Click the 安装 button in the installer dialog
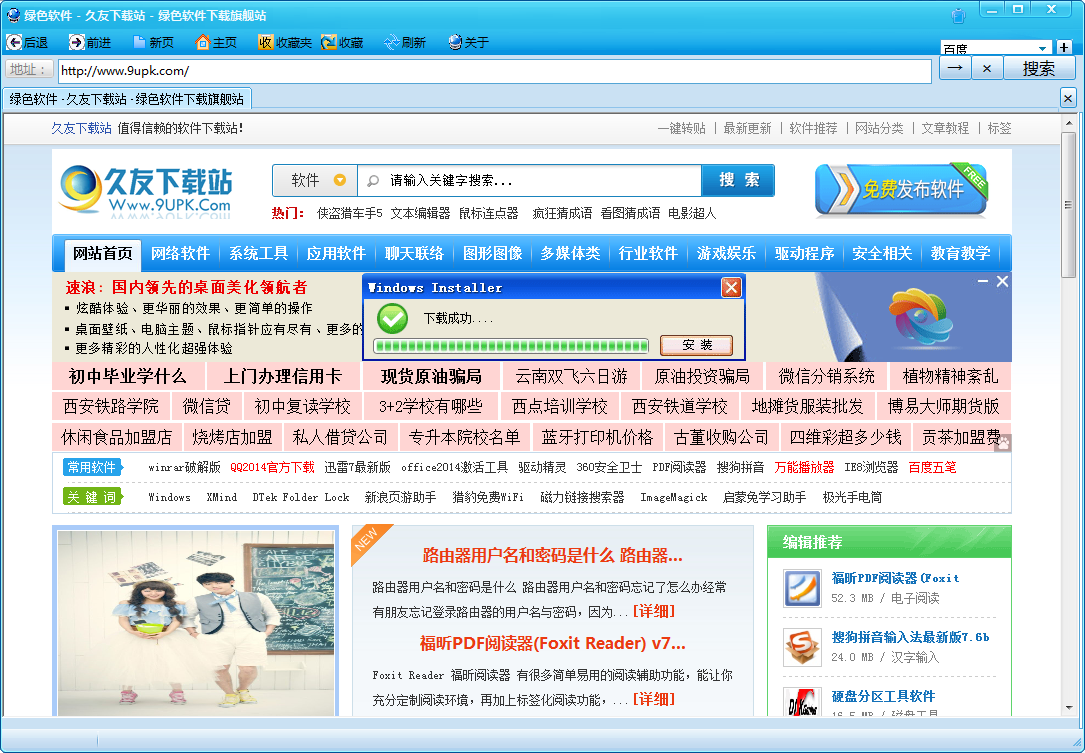This screenshot has width=1085, height=753. 697,345
